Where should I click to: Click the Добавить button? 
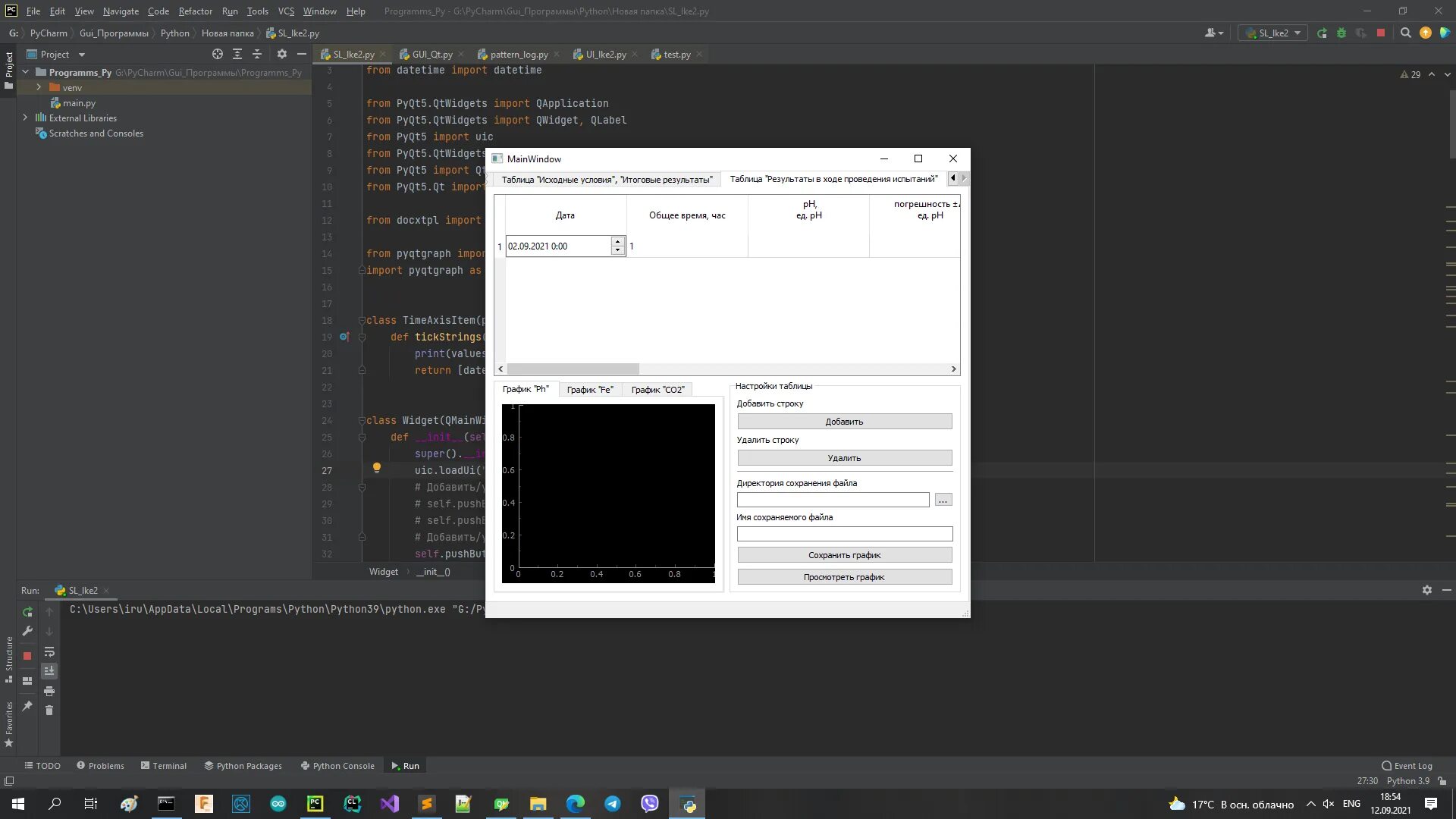click(x=844, y=422)
